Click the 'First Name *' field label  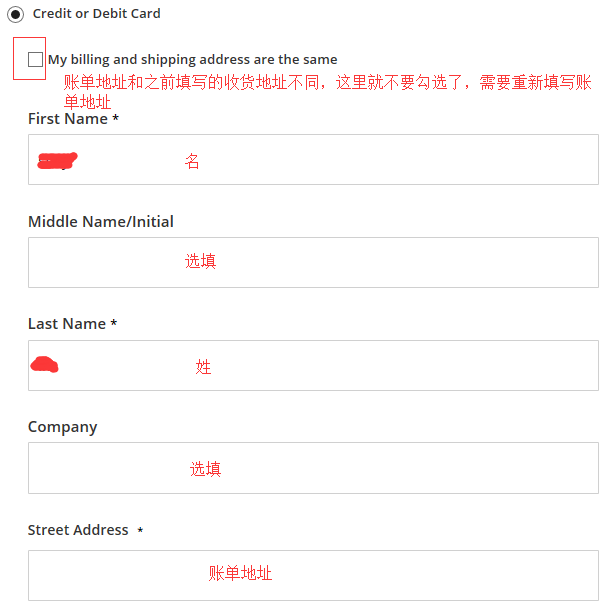(73, 119)
